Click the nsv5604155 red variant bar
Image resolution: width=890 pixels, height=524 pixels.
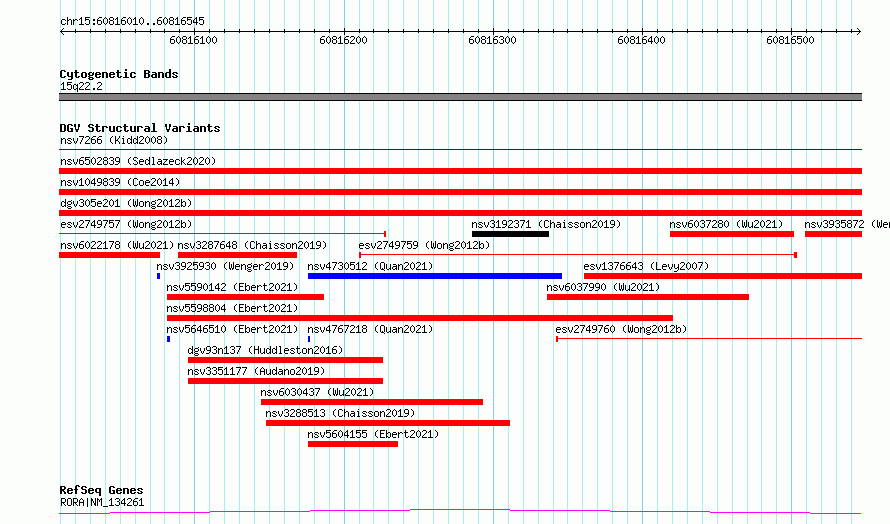click(352, 444)
